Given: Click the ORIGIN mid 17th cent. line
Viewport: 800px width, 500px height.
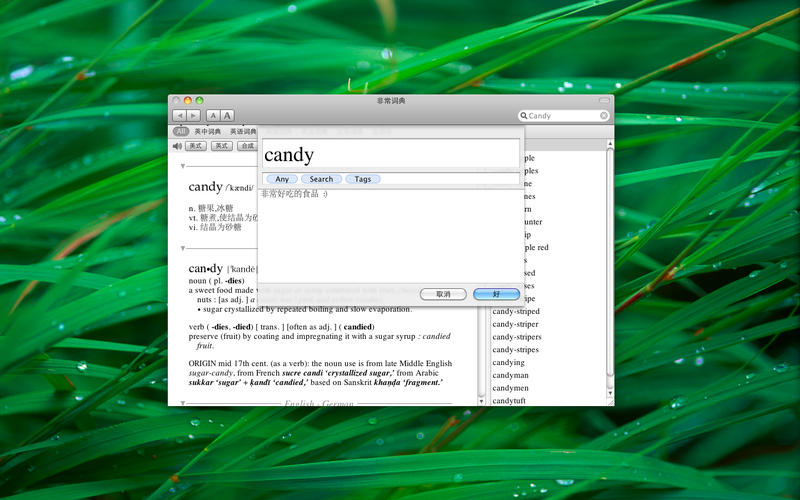Looking at the screenshot, I should (x=320, y=363).
